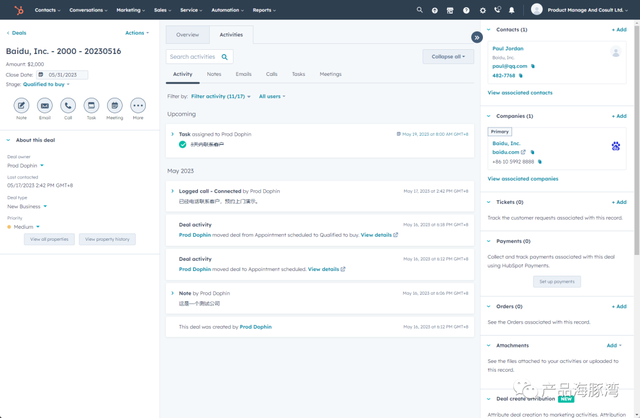Change the Qualified to buy stage dropdown
The width and height of the screenshot is (640, 418).
click(46, 84)
